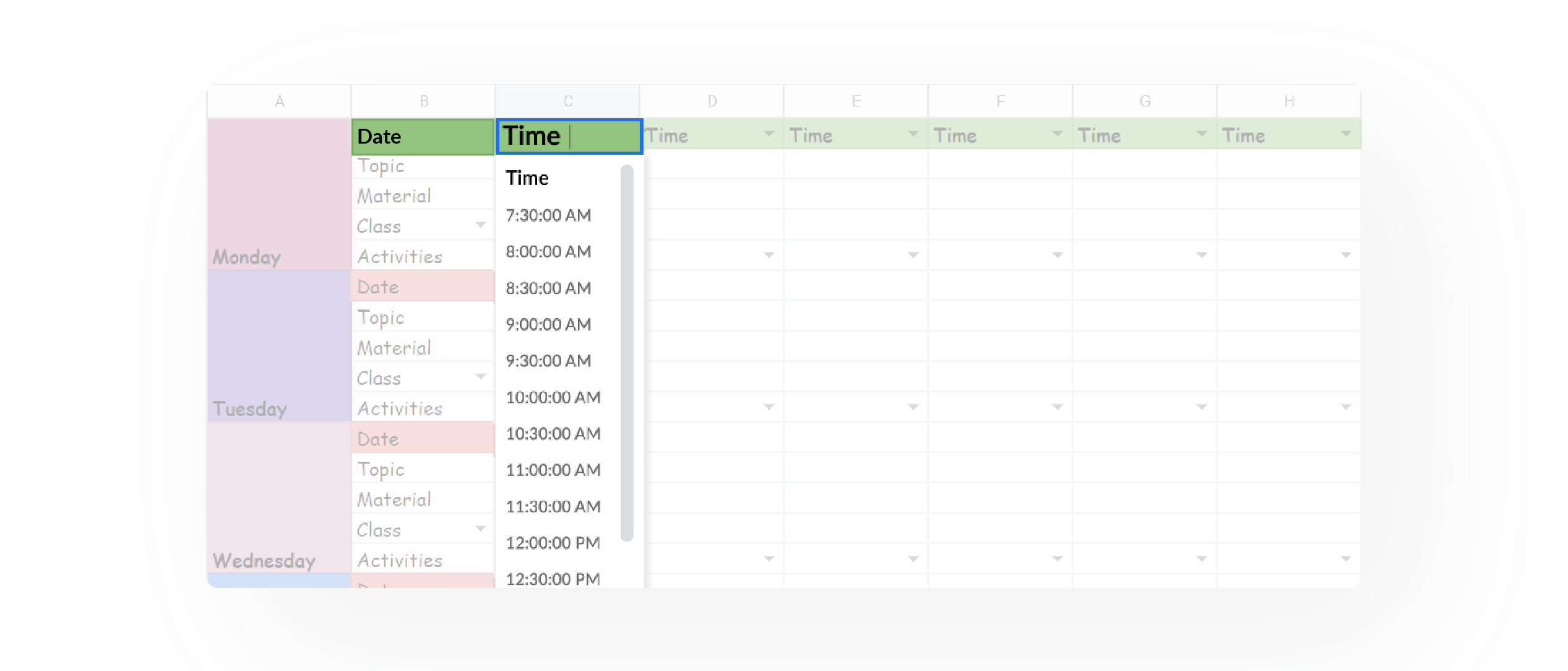Open Monday's Class dropdown arrow

(480, 225)
